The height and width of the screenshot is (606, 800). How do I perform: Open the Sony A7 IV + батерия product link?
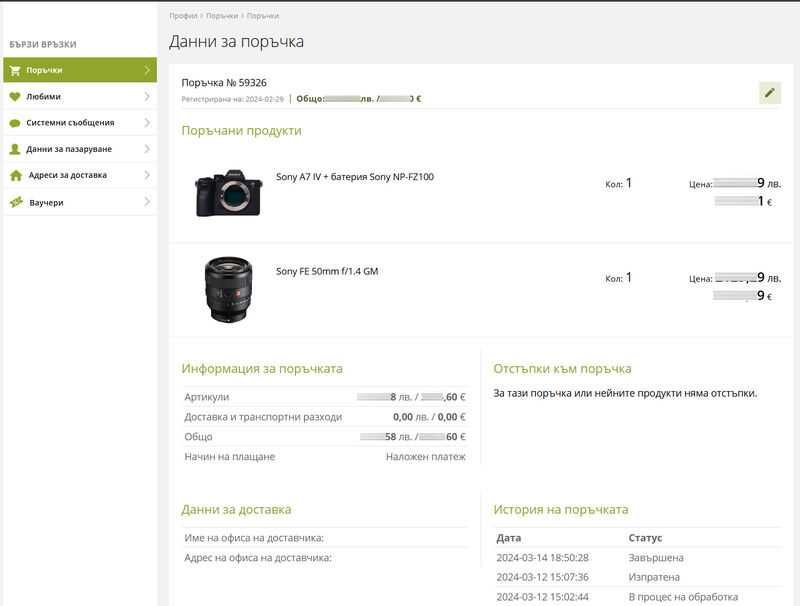[355, 177]
